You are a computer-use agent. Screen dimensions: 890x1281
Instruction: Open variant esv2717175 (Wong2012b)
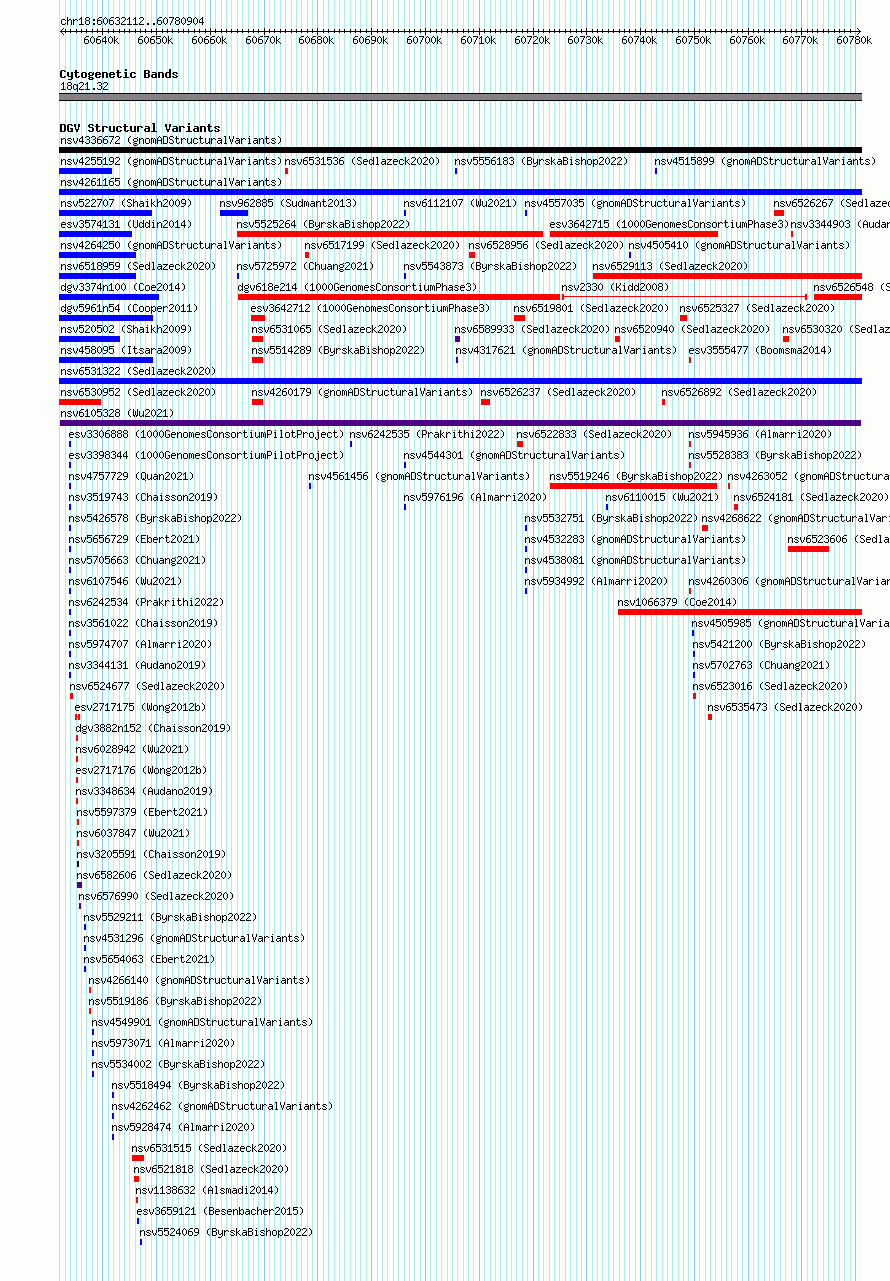[140, 707]
